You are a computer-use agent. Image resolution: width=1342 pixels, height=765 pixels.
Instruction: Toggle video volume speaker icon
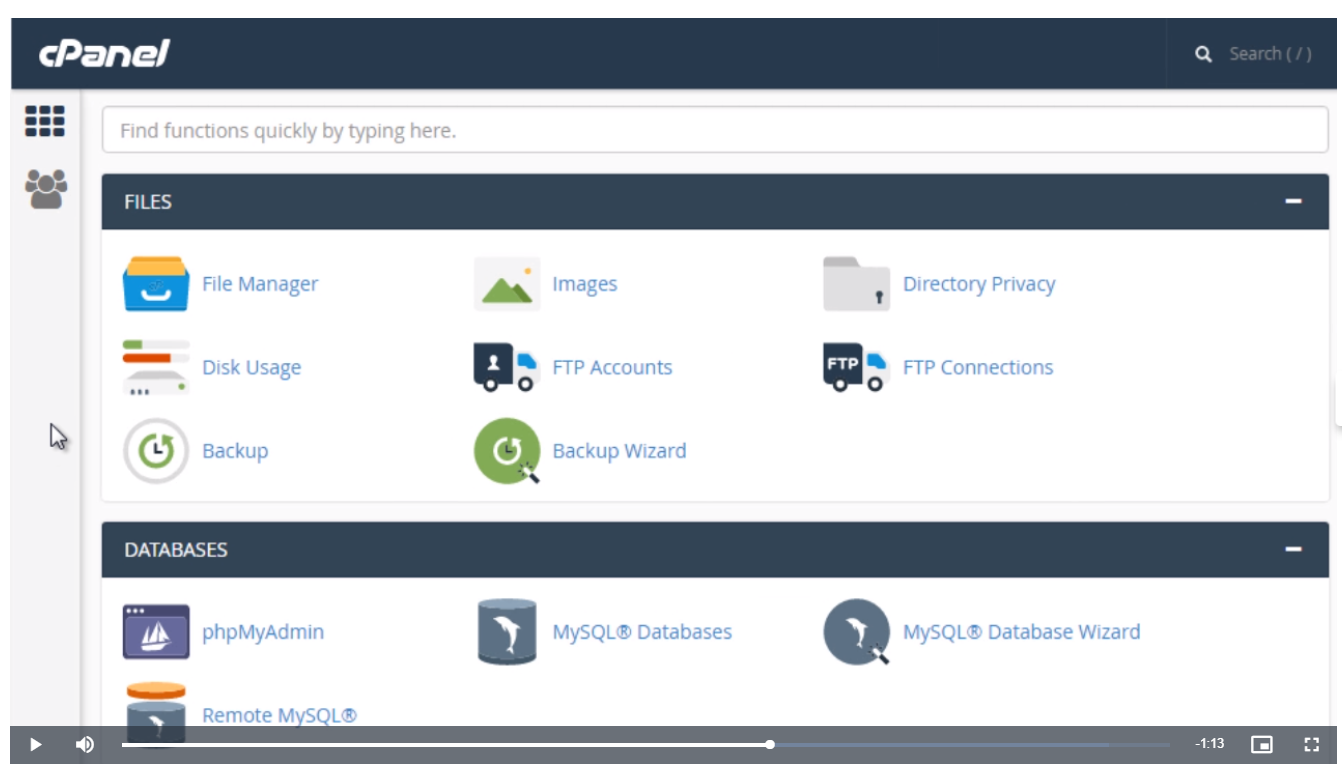coord(85,744)
